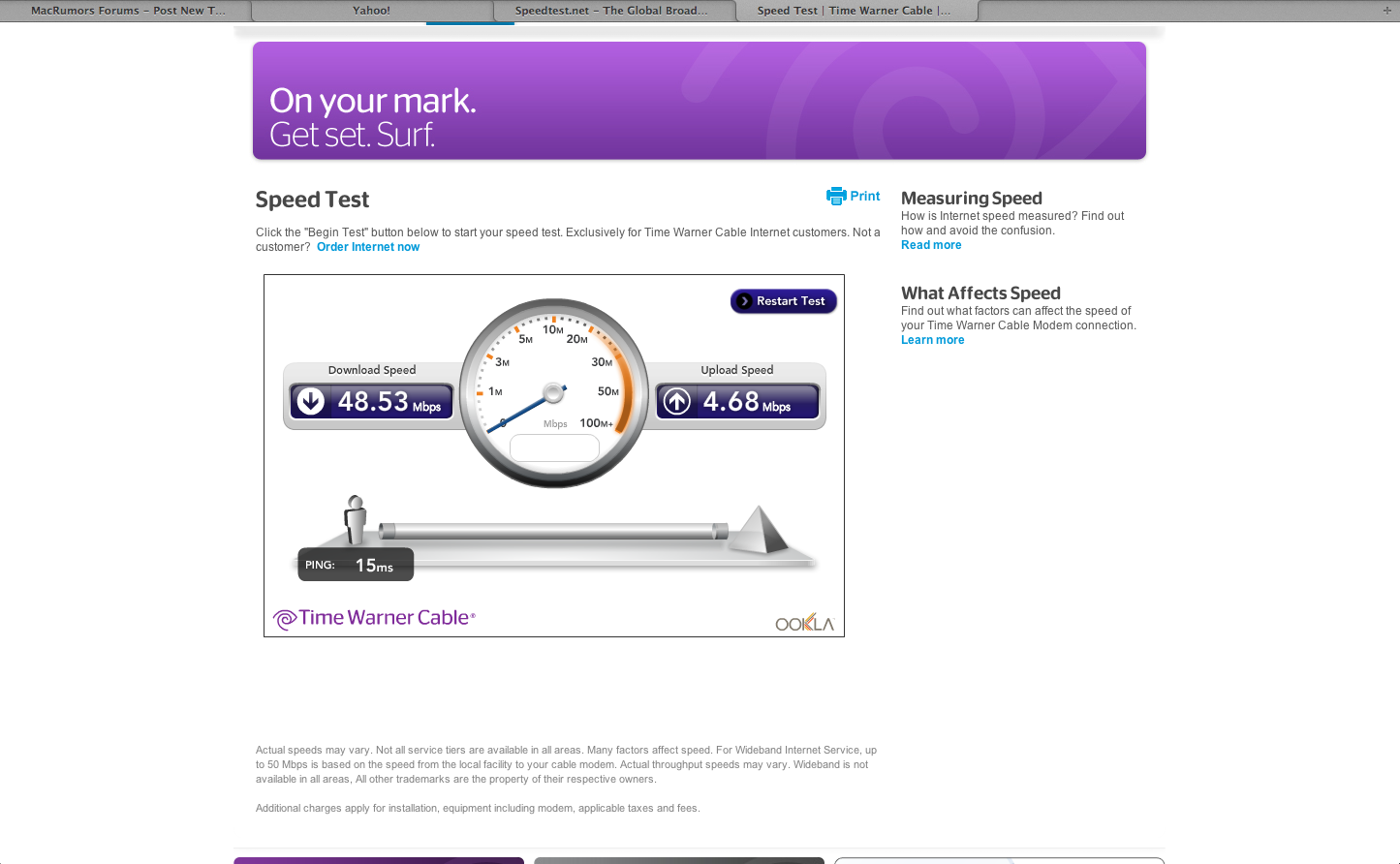Open a new tab with the plus icon
1400x864 pixels.
coord(1386,11)
